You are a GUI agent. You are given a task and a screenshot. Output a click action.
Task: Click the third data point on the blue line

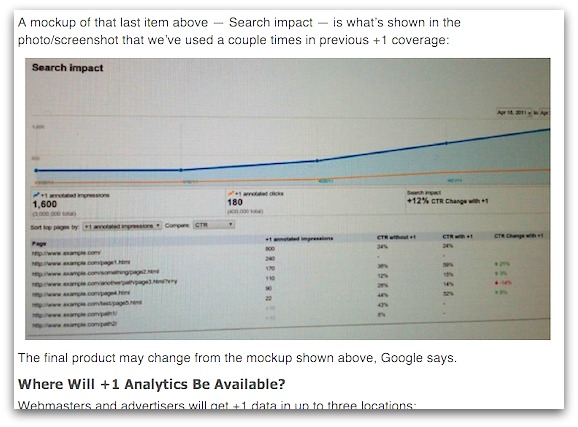tap(317, 161)
